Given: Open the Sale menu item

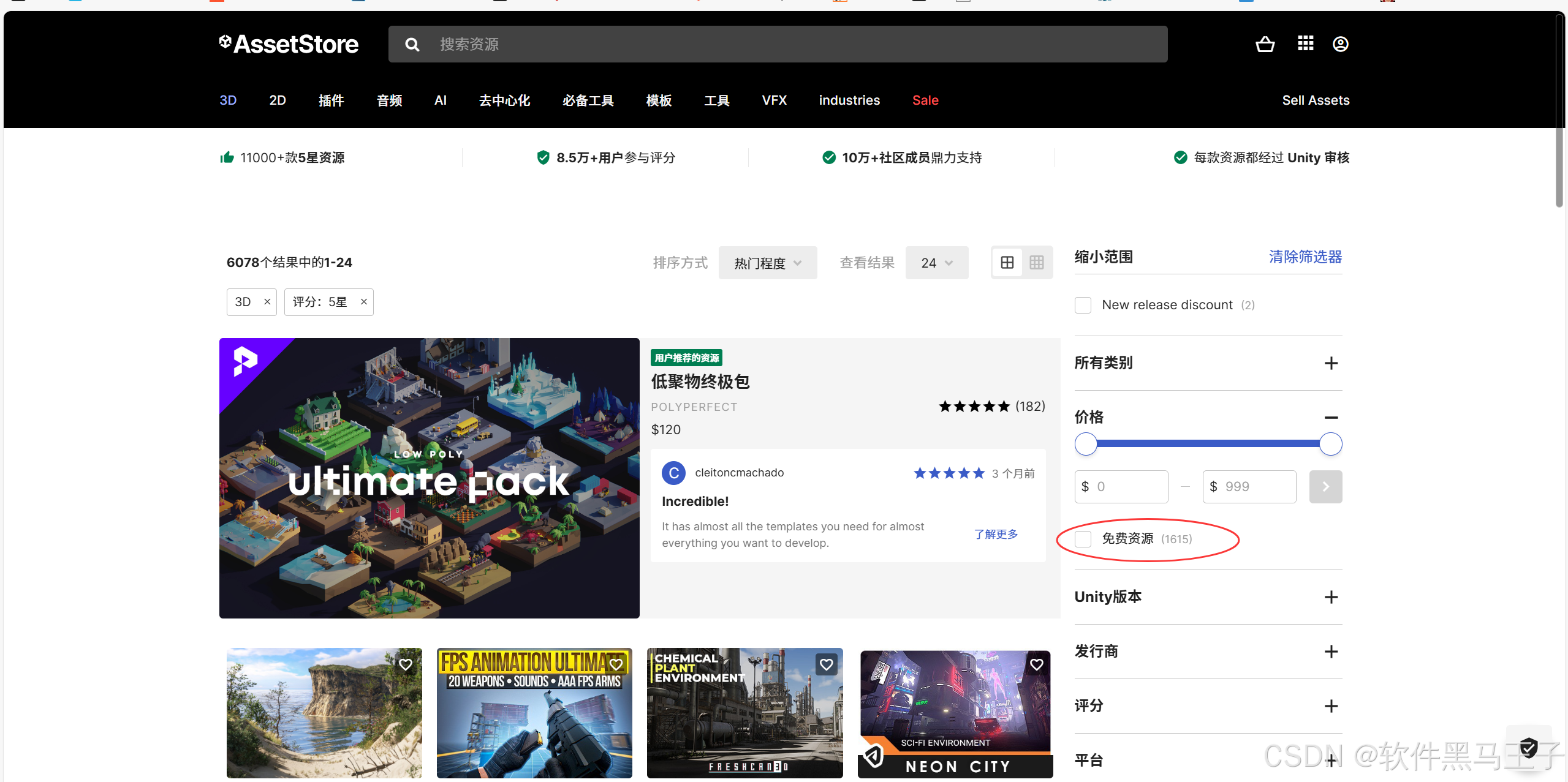Looking at the screenshot, I should (x=925, y=100).
